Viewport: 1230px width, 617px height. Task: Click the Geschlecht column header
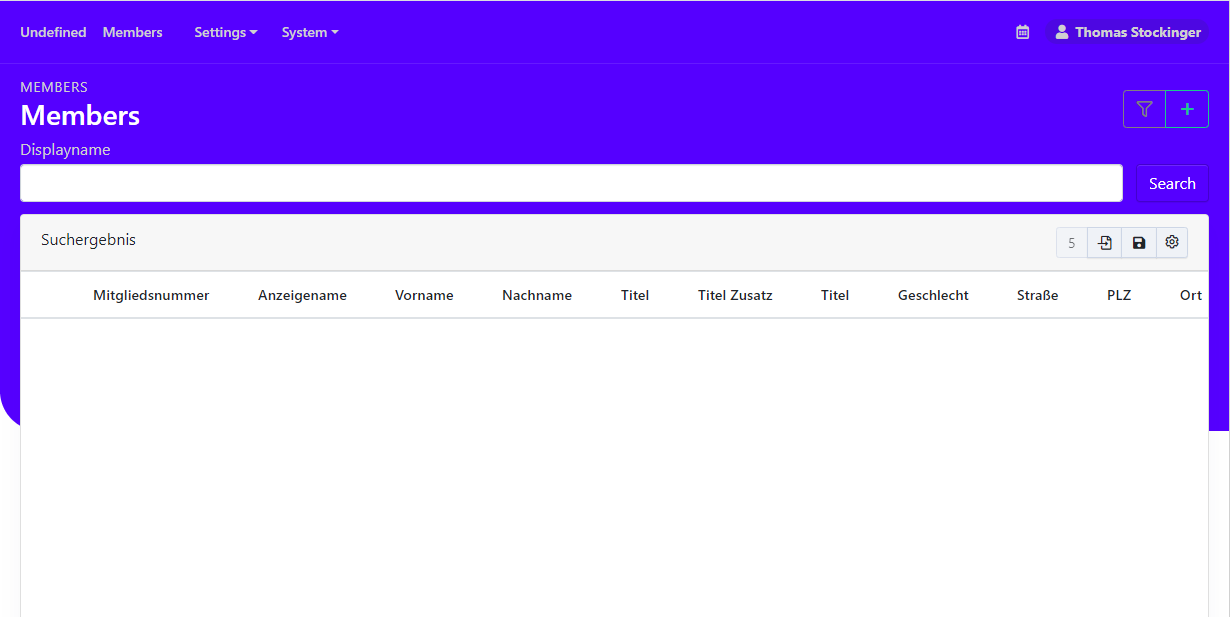click(x=933, y=295)
